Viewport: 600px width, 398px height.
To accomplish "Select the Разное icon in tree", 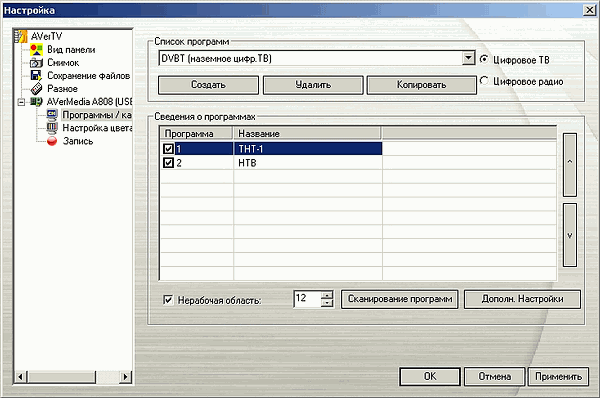I will click(x=36, y=89).
